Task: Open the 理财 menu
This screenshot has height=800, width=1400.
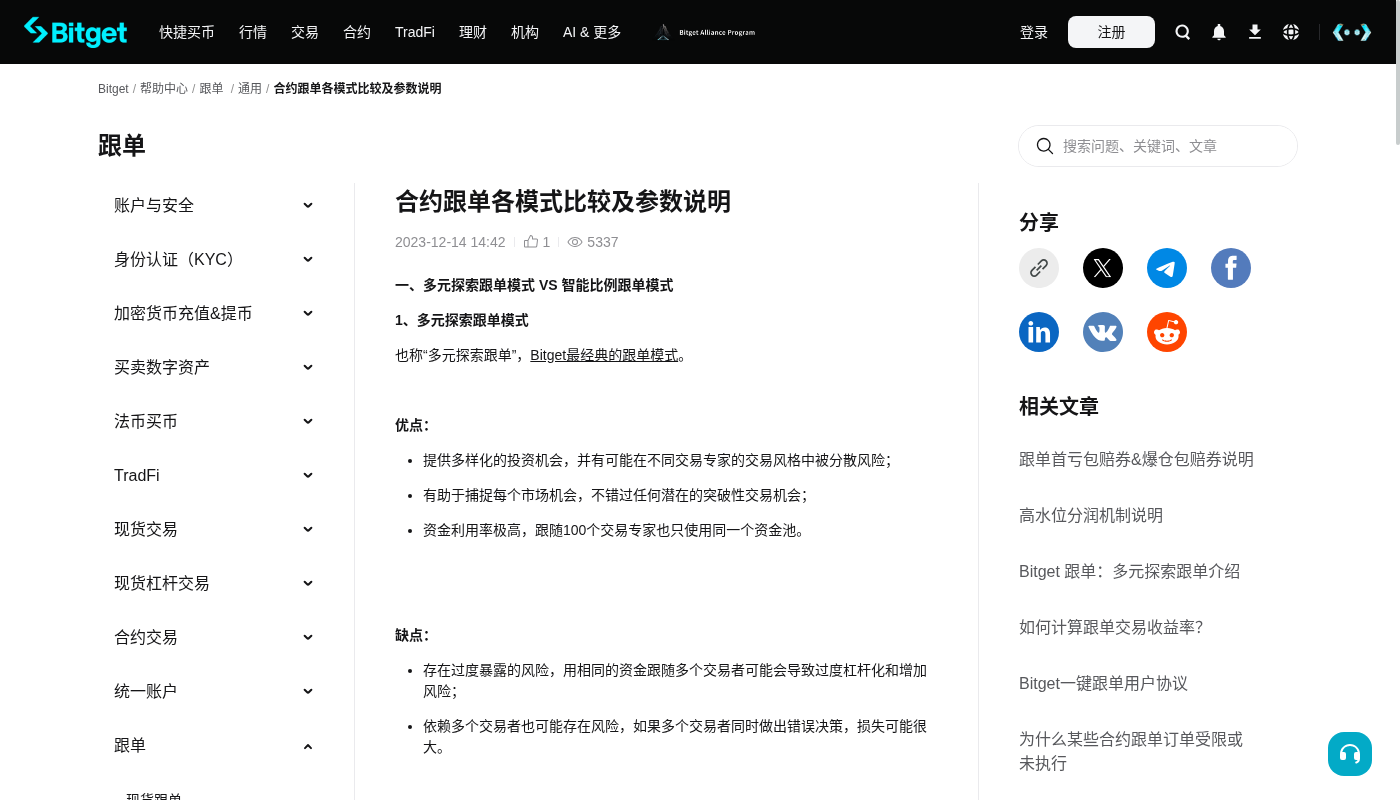Action: coord(473,32)
